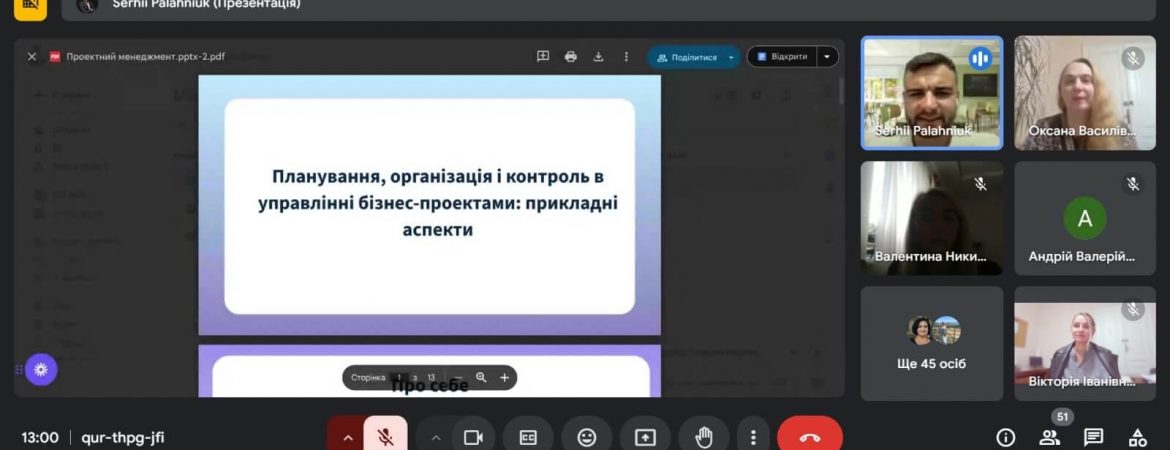The height and width of the screenshot is (450, 1170).
Task: Select Валентина Ники... video tile
Action: (x=932, y=218)
